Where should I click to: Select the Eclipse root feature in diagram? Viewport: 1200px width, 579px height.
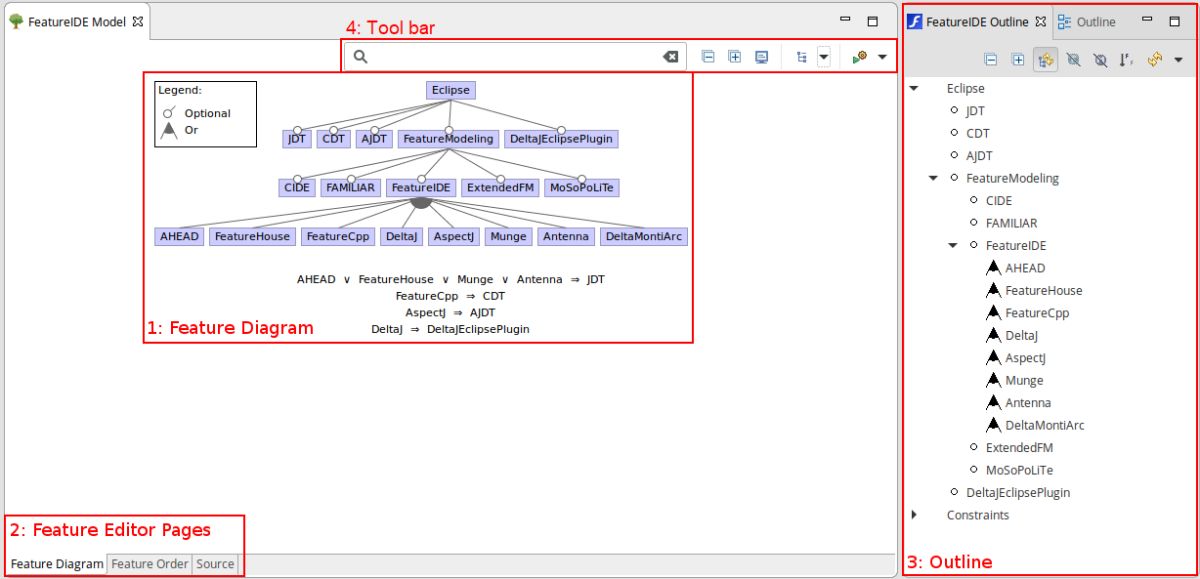[x=451, y=90]
